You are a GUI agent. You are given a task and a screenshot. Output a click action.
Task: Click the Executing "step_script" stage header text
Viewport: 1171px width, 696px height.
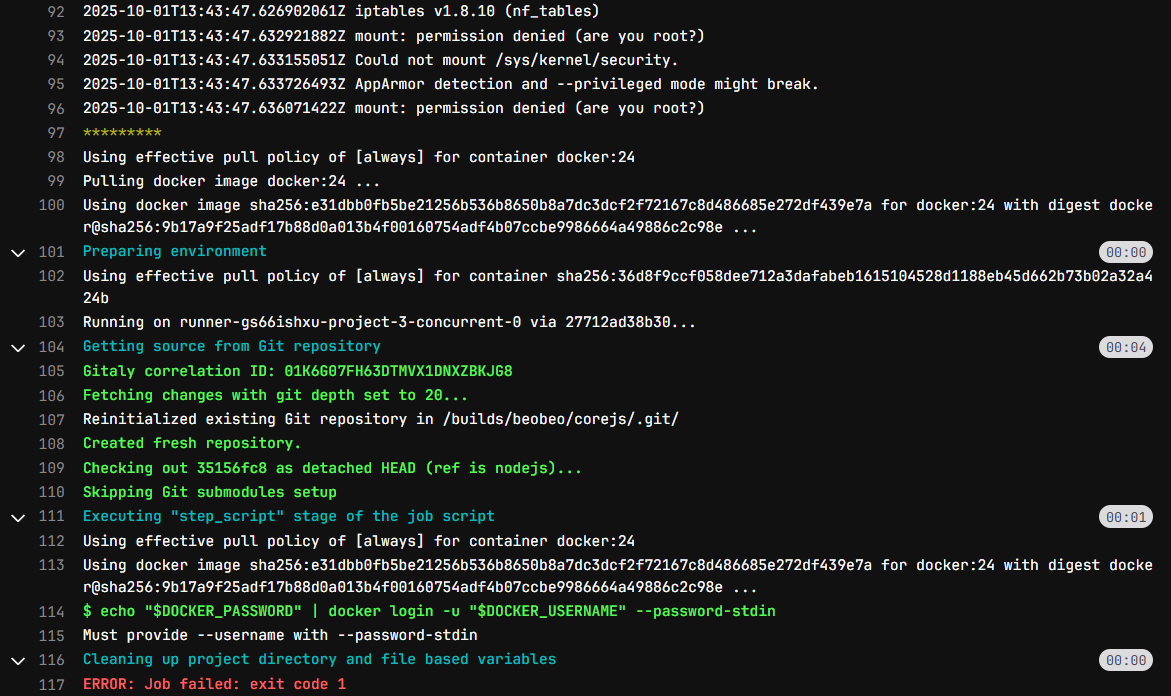(288, 516)
